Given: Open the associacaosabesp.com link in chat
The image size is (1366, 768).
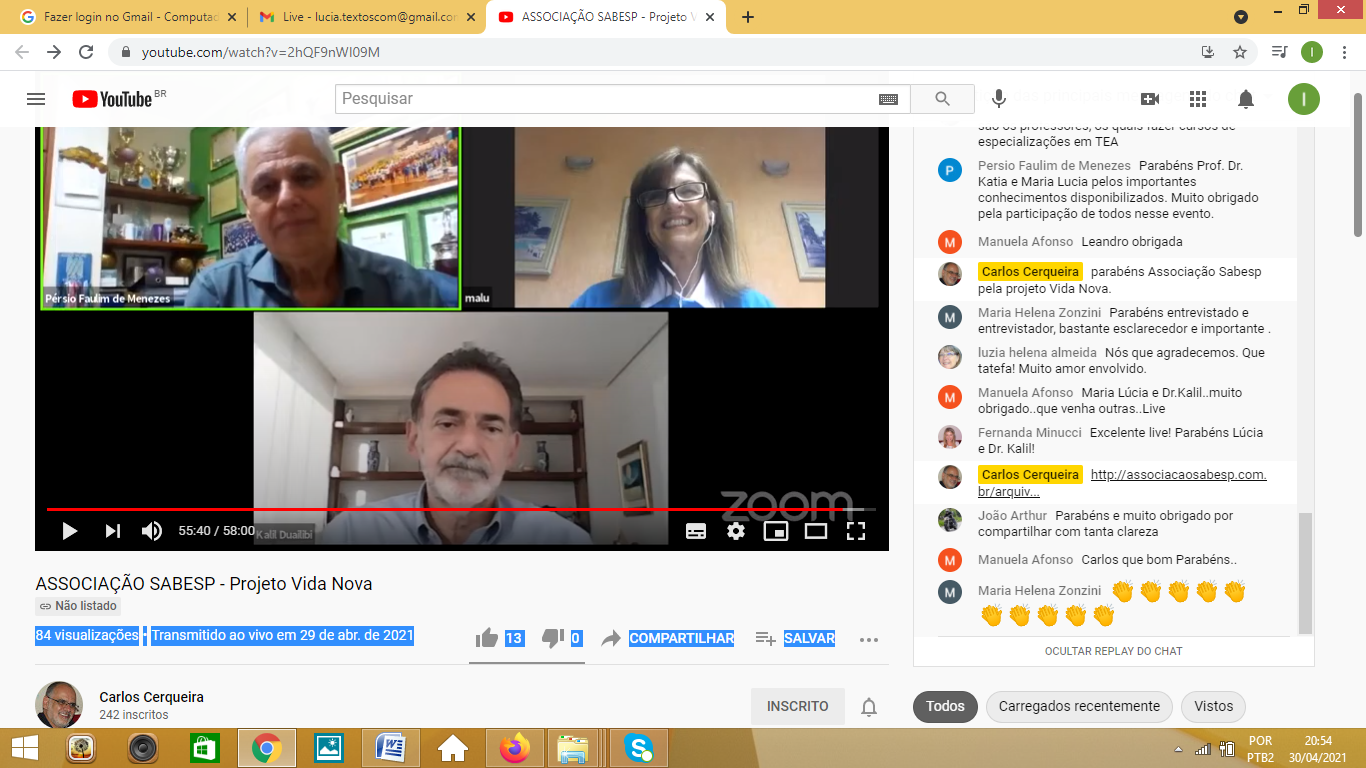Looking at the screenshot, I should [x=1122, y=482].
